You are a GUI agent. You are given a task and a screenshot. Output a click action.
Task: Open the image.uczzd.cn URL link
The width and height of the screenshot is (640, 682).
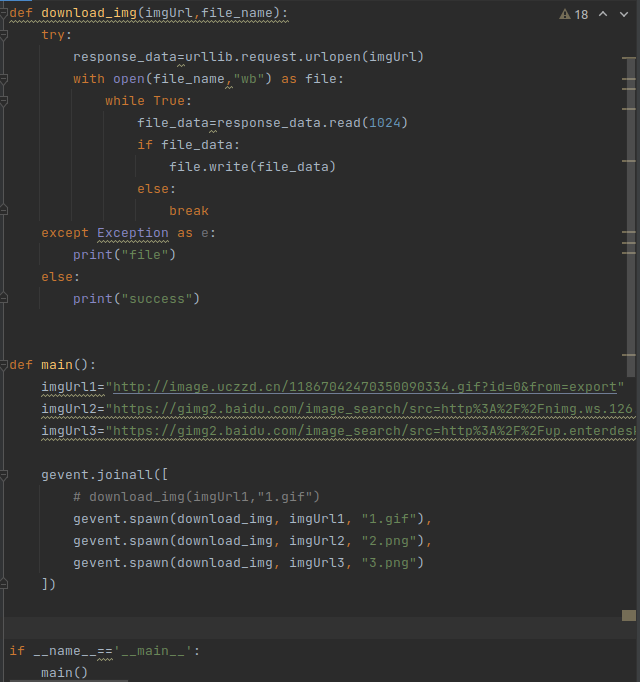tap(365, 387)
